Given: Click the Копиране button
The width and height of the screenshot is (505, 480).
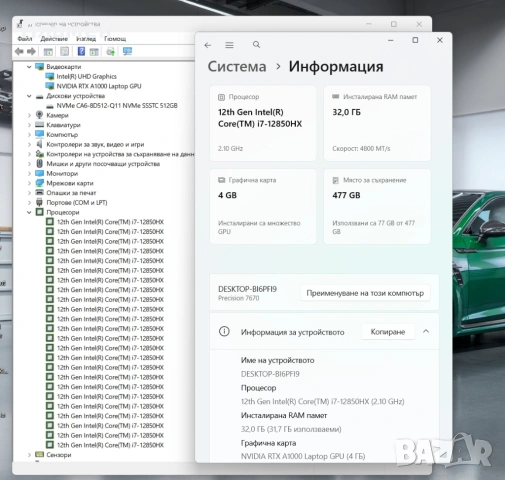Looking at the screenshot, I should (388, 332).
